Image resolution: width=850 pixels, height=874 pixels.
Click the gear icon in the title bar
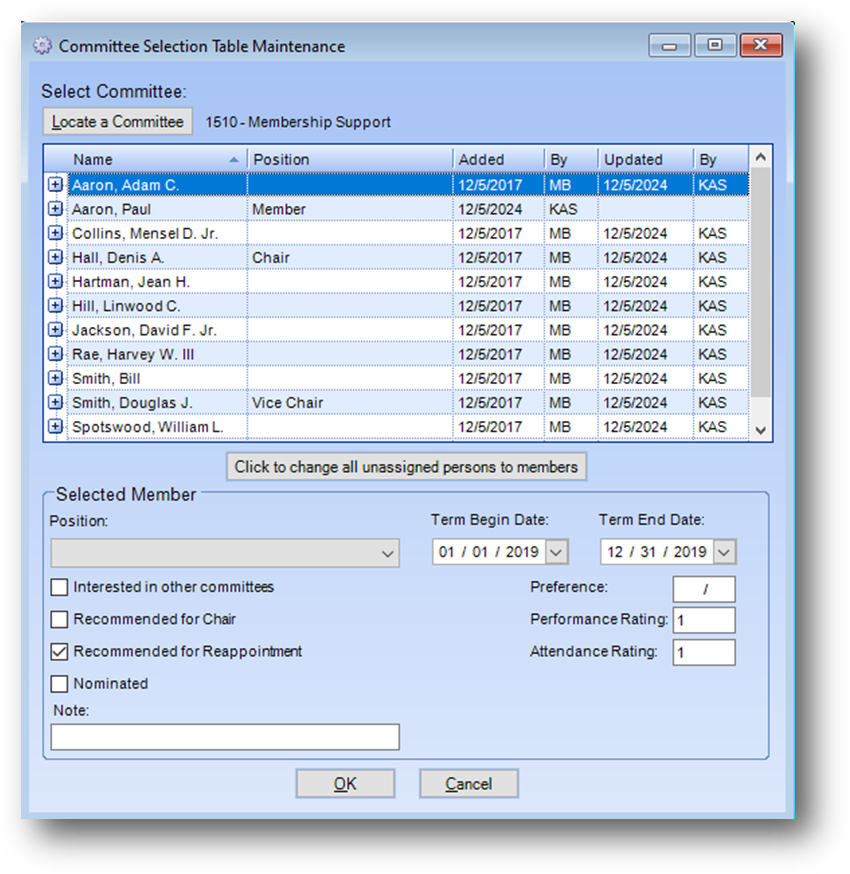pos(42,46)
